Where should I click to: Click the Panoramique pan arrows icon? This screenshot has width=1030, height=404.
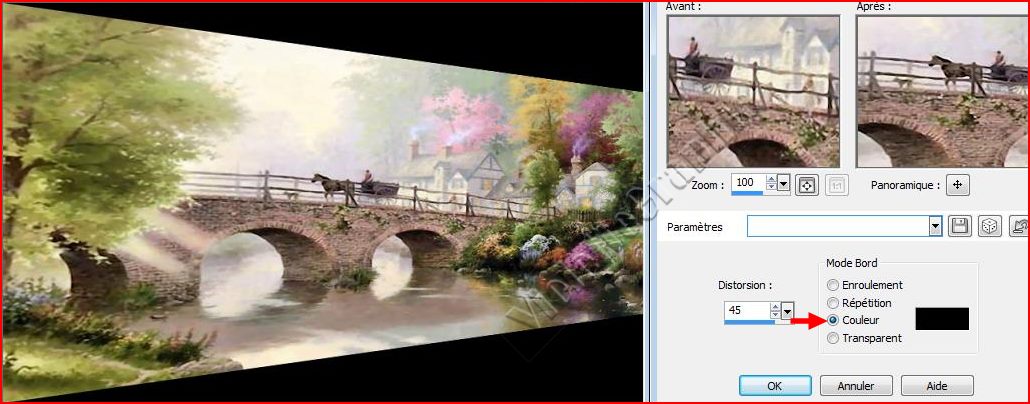[x=957, y=185]
